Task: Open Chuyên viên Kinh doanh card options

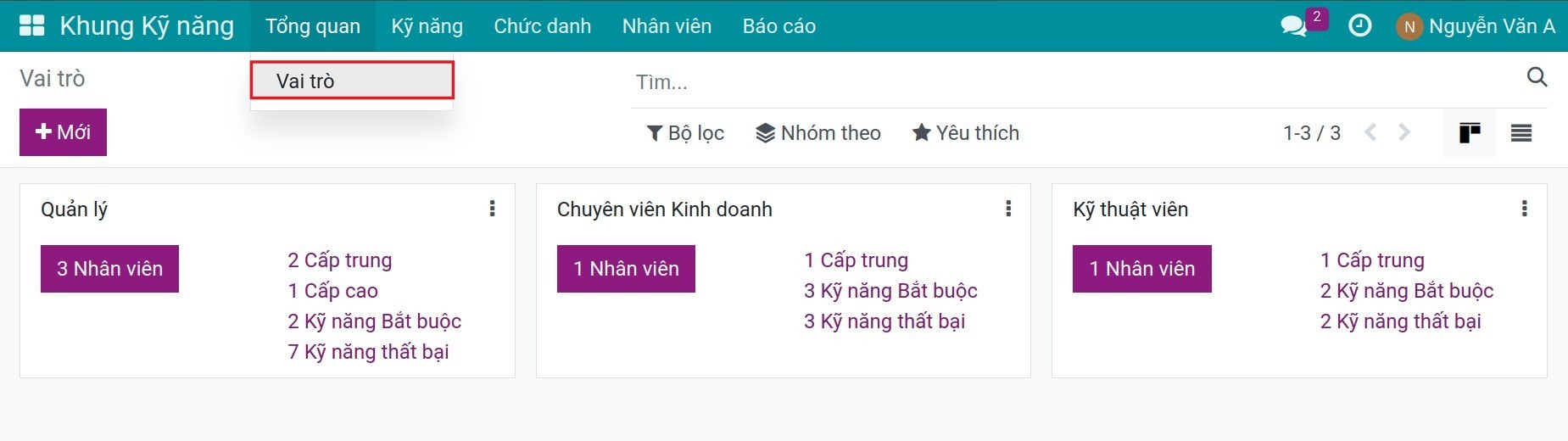Action: (1008, 209)
